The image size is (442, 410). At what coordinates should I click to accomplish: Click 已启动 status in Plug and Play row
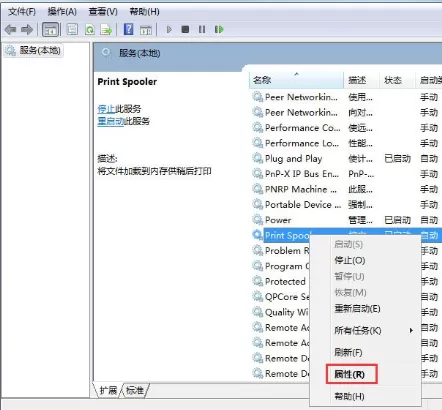(x=397, y=158)
